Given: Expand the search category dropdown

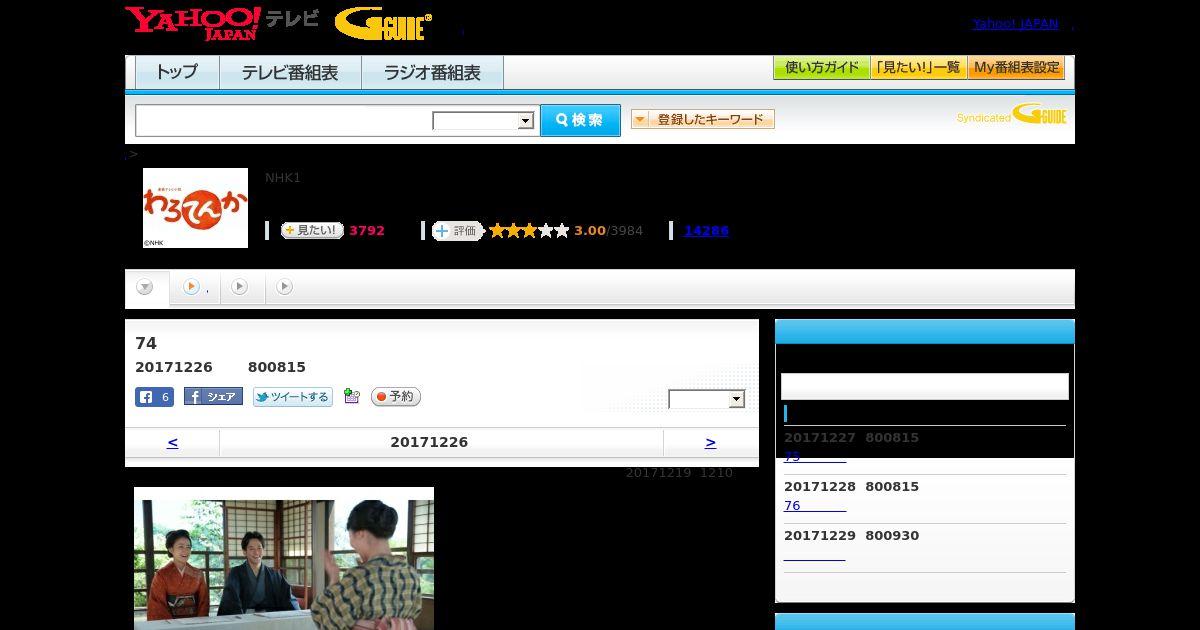Looking at the screenshot, I should [x=484, y=121].
